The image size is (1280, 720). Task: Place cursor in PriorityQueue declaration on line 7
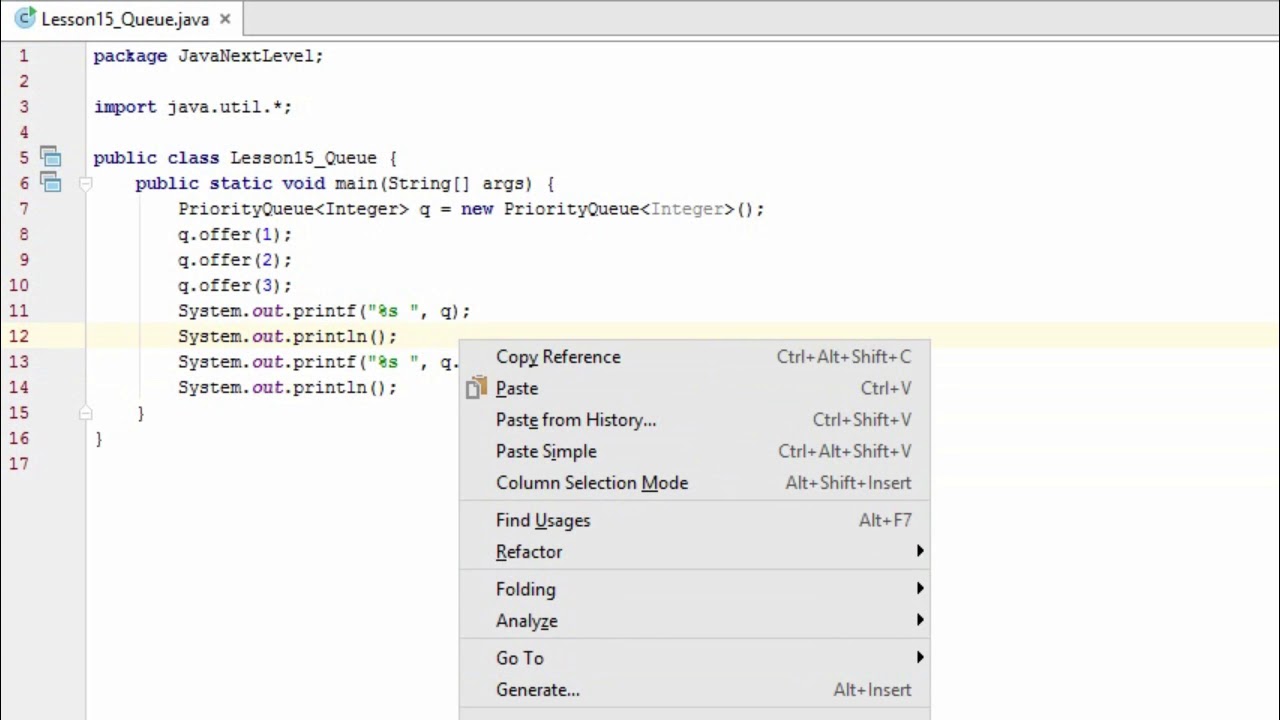tap(471, 209)
